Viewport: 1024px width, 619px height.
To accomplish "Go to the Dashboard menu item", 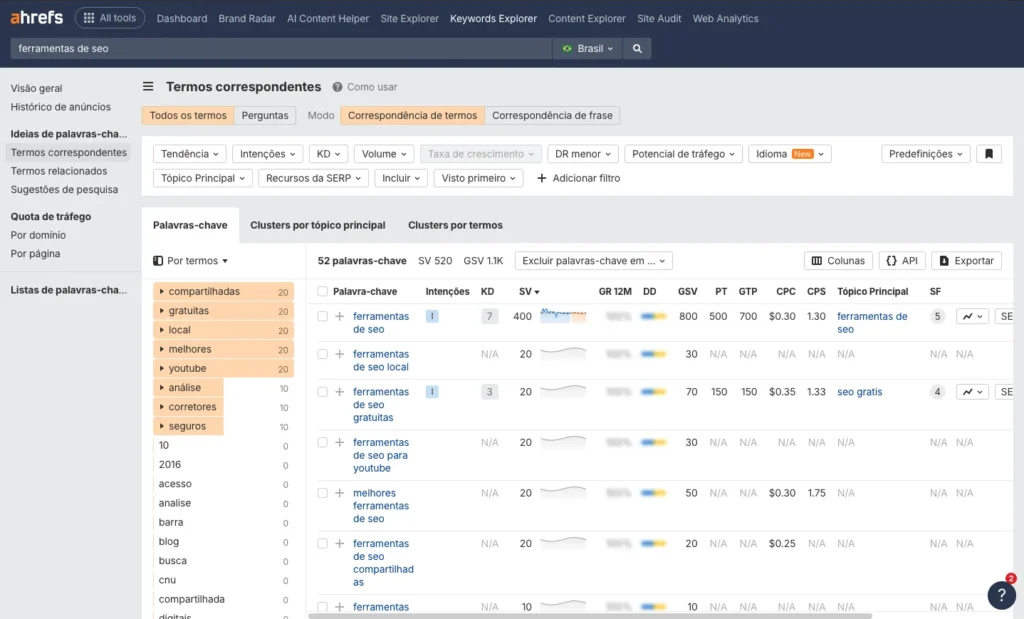I will coord(182,18).
